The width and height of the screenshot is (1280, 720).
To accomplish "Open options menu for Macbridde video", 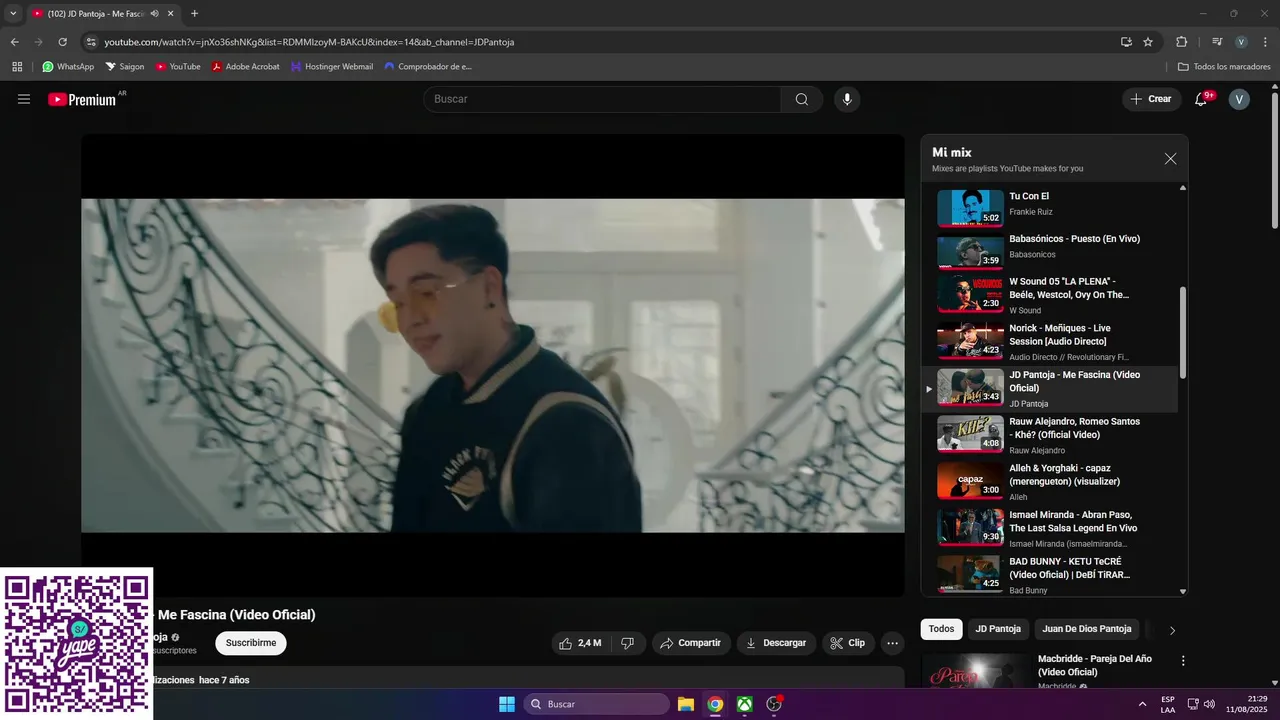I will [1183, 661].
